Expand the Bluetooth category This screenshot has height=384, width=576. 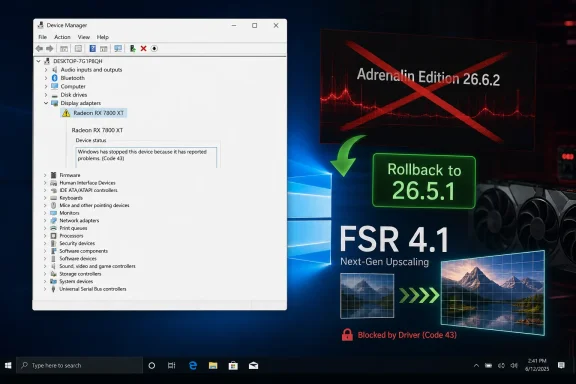pyautogui.click(x=46, y=78)
